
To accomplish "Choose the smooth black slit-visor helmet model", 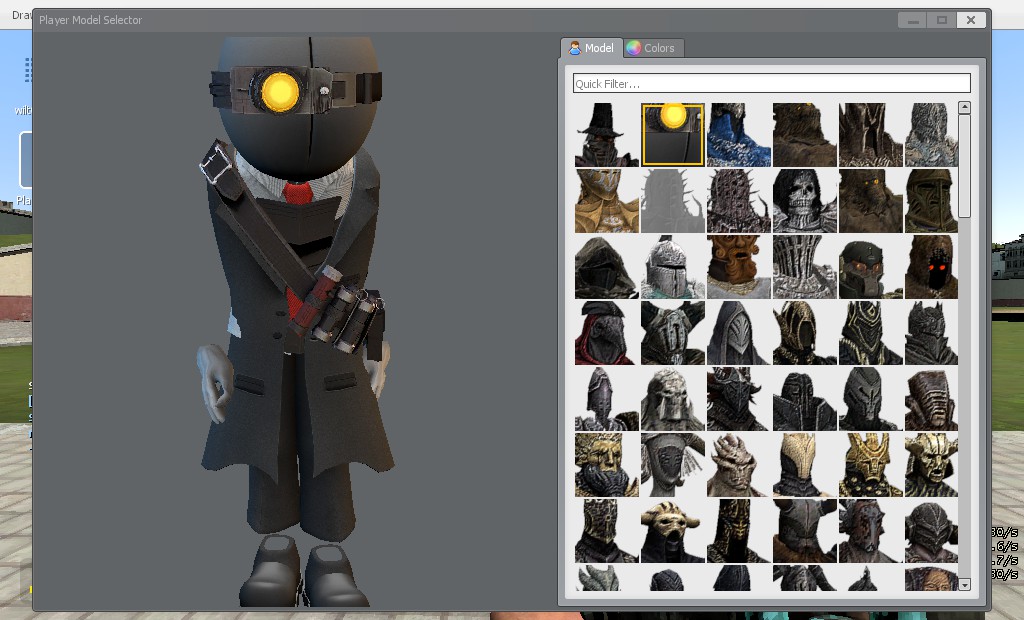I will pos(871,399).
